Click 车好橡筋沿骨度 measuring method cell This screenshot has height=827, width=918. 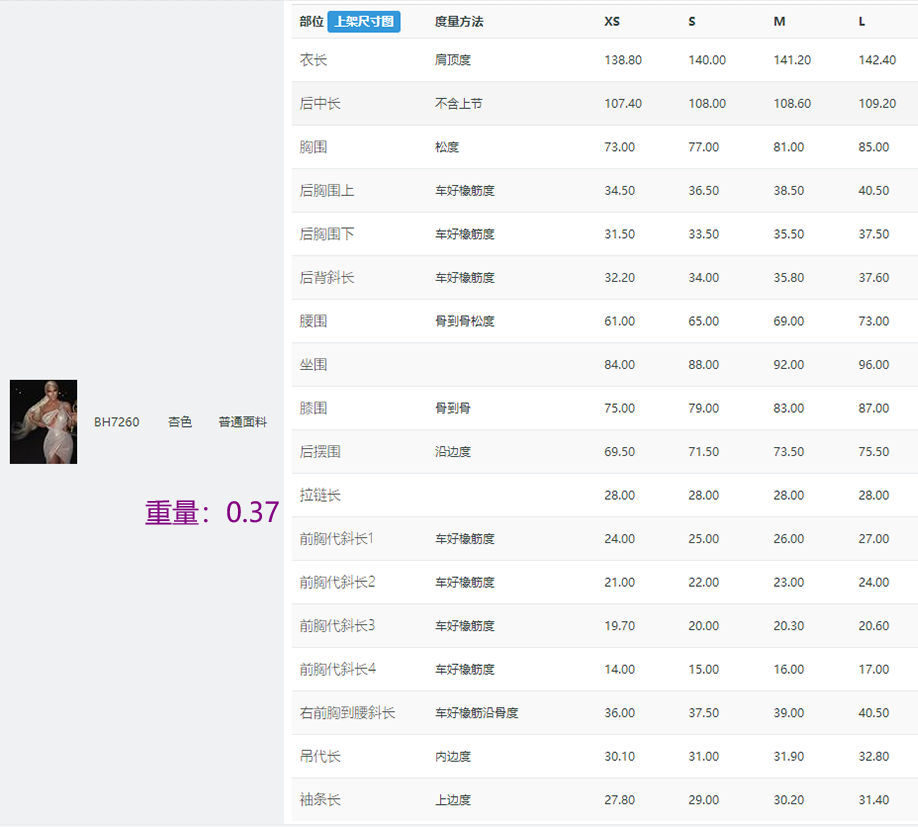[477, 713]
